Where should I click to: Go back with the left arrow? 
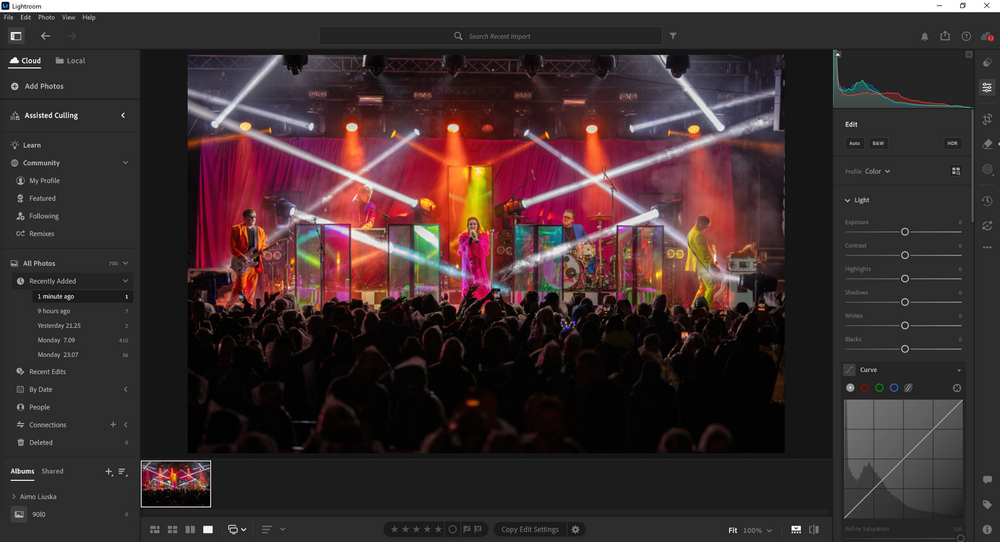point(45,36)
